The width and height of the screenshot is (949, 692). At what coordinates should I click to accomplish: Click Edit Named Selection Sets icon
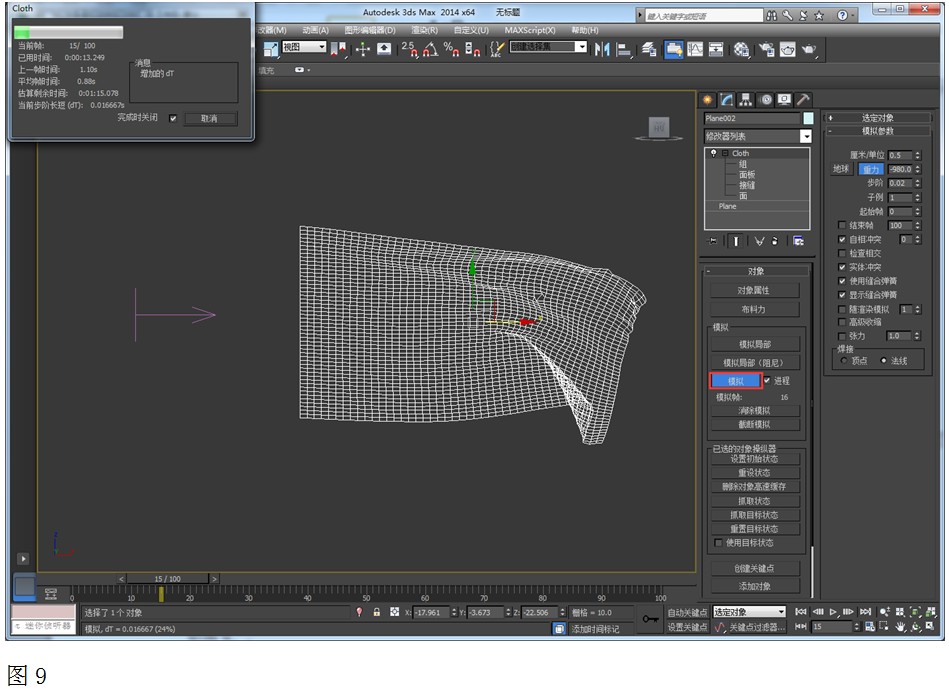[496, 49]
